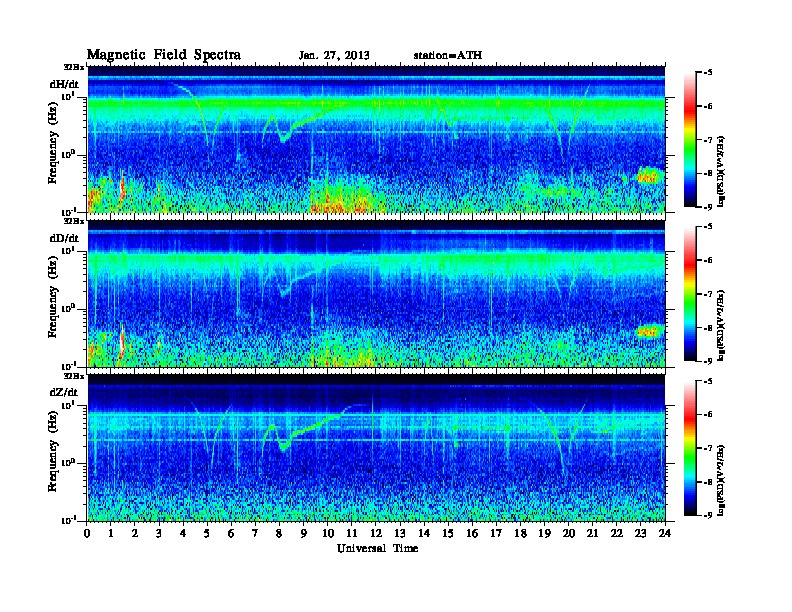792x612 pixels.
Task: Click the "21" tick on the Universal Time axis
Action: tap(592, 533)
